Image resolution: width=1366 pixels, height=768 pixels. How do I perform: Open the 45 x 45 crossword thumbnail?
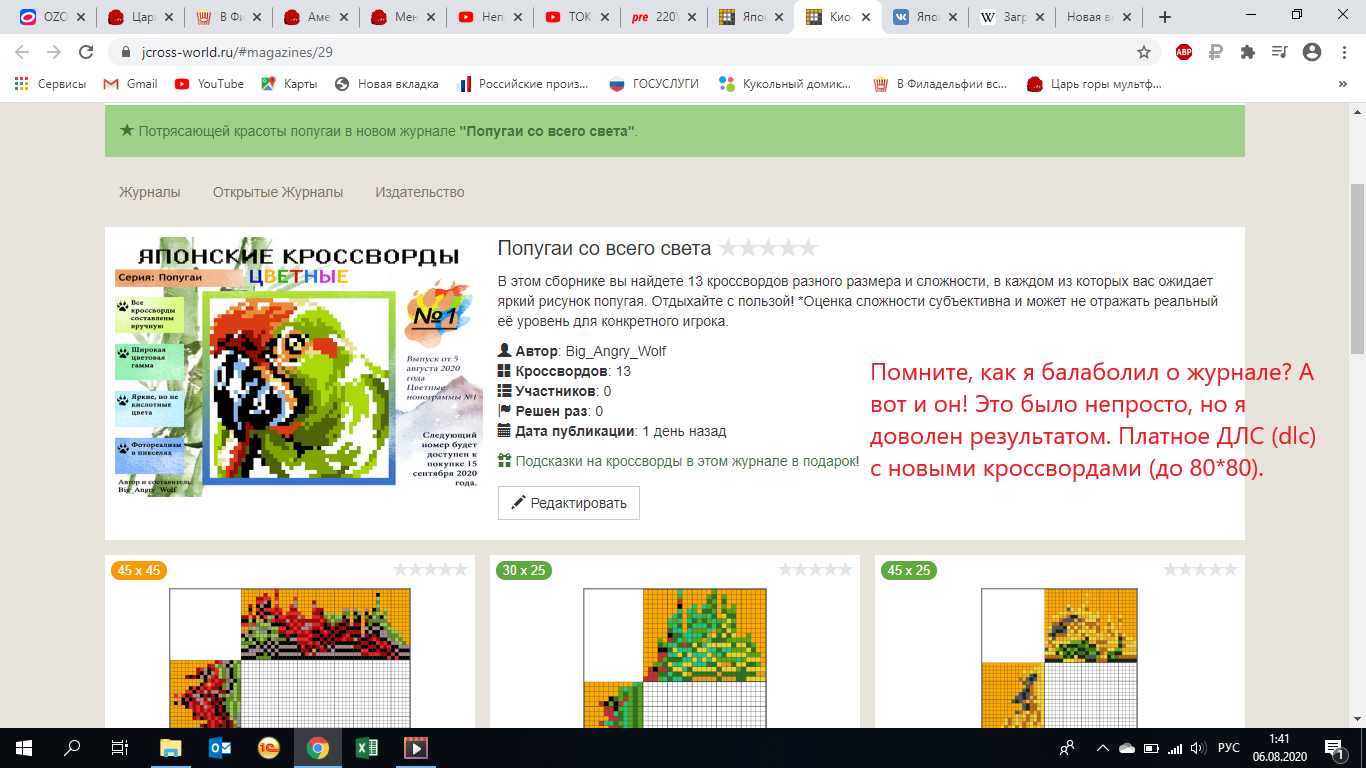[290, 658]
